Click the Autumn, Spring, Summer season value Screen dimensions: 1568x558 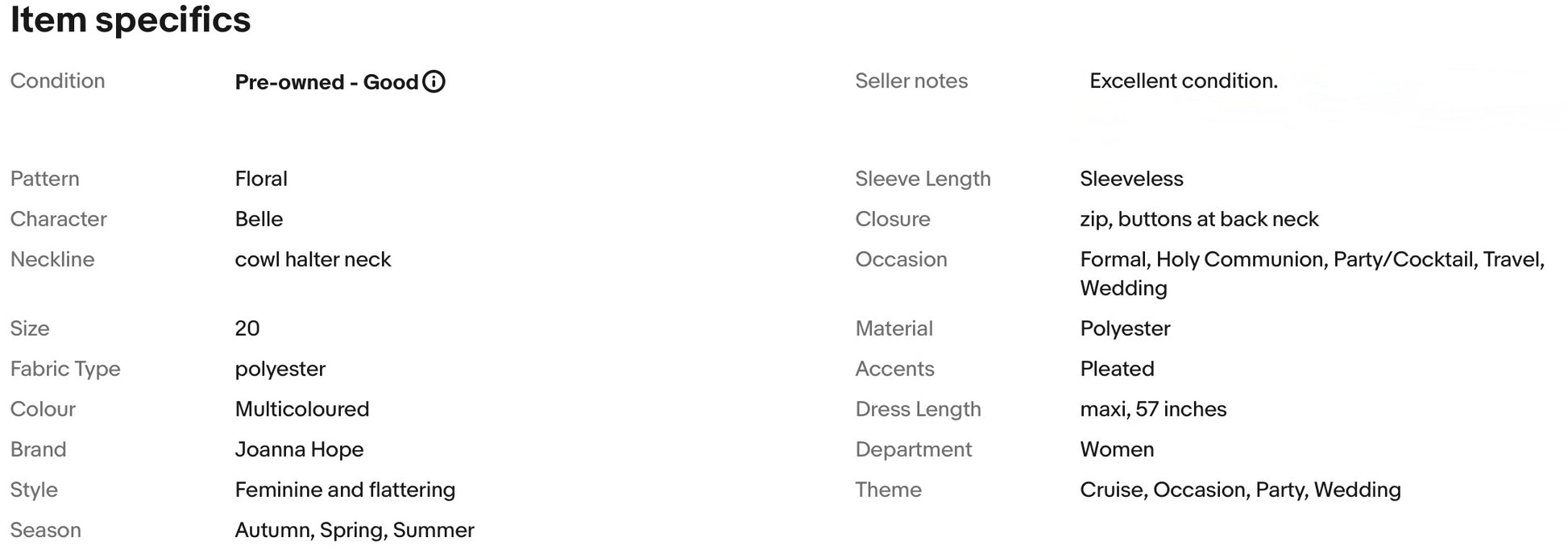tap(355, 530)
